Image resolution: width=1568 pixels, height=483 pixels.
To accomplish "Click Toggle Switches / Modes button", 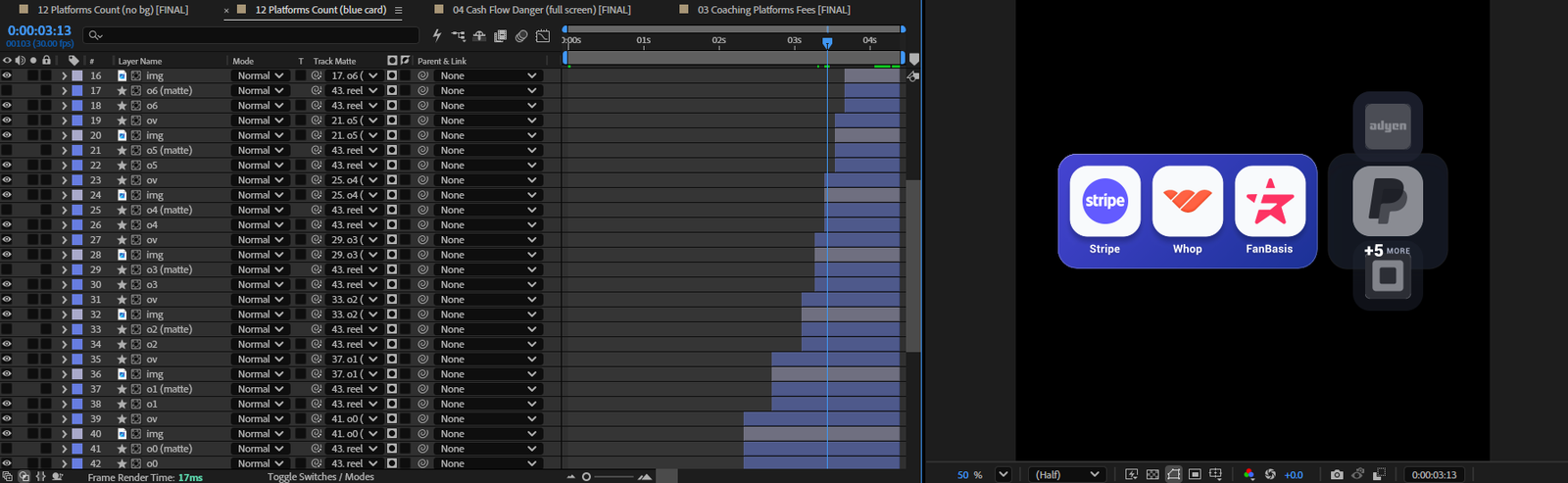I will [x=320, y=477].
